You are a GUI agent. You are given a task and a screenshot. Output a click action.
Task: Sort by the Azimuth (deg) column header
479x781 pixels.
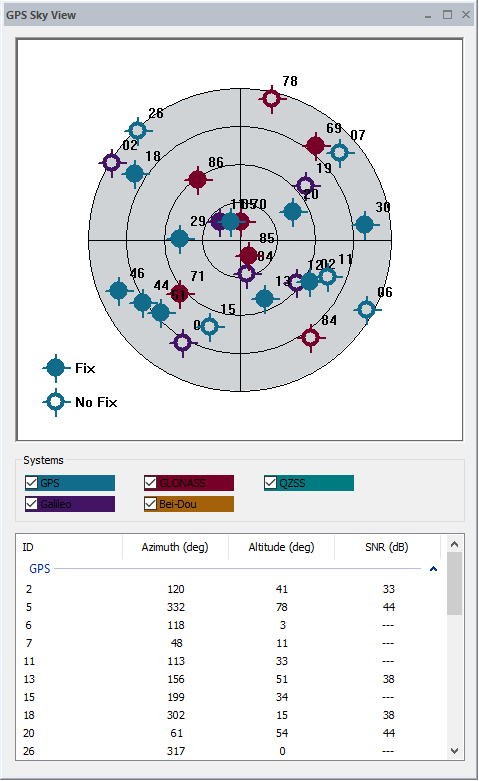pos(175,547)
